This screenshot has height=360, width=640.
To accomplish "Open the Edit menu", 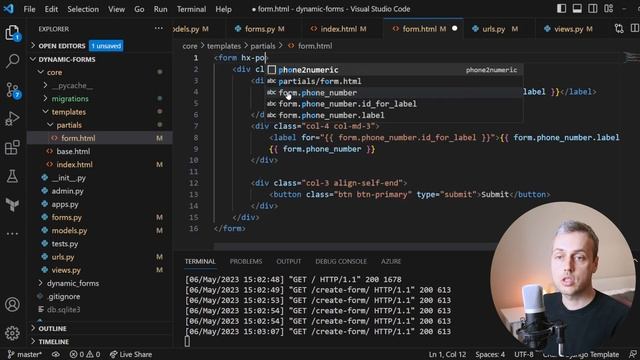I will pyautogui.click(x=51, y=9).
